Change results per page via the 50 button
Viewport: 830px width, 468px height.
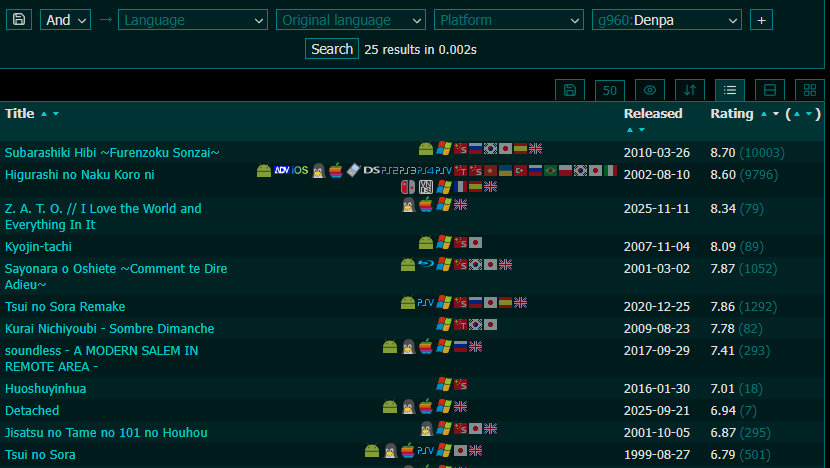[x=610, y=90]
